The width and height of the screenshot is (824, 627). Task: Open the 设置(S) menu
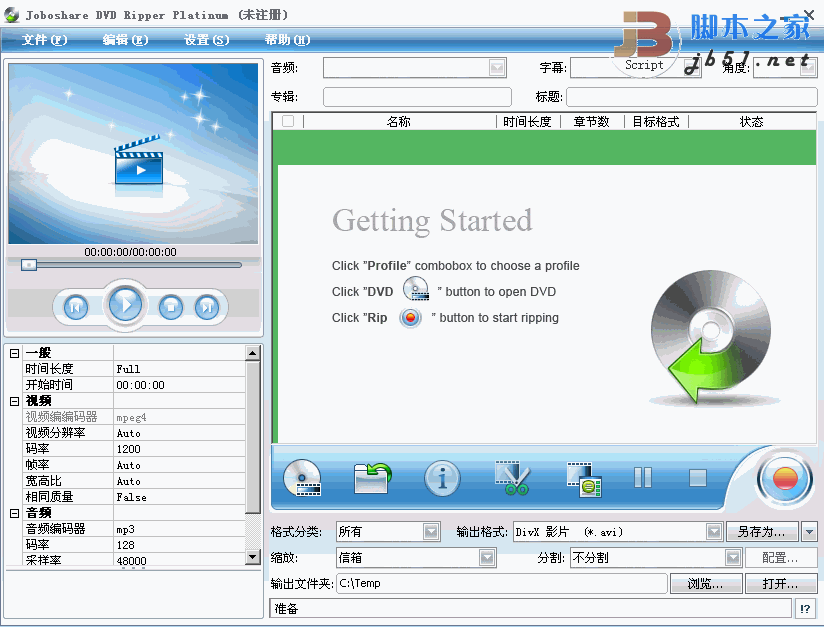point(207,40)
